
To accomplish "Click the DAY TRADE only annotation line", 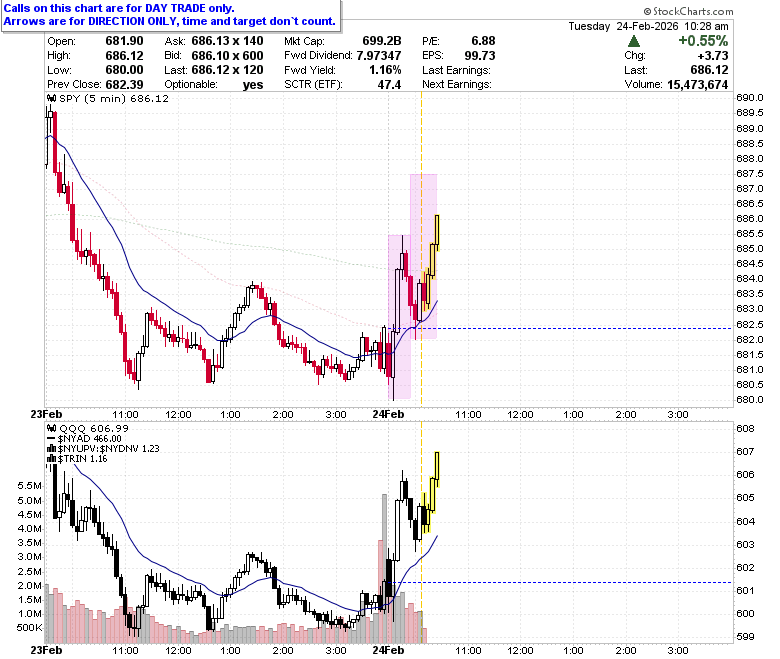I will point(119,8).
